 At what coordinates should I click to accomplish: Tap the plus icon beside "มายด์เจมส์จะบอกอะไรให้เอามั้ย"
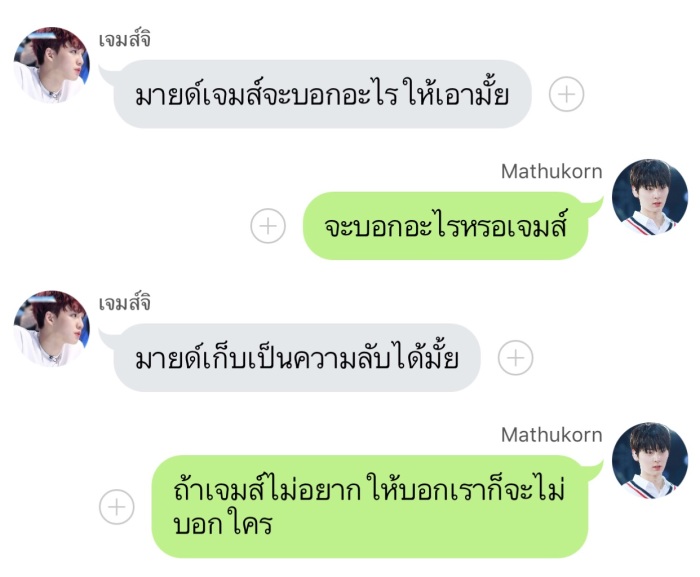click(566, 94)
